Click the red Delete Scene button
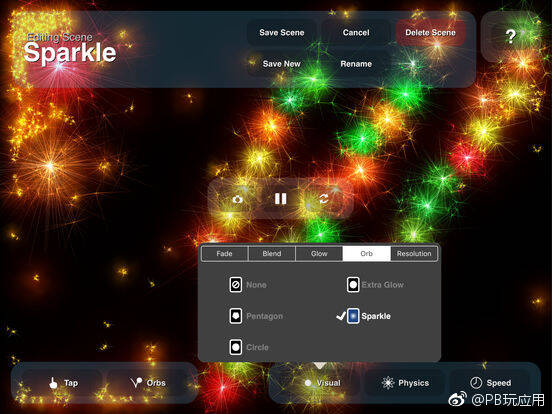The height and width of the screenshot is (414, 552). pyautogui.click(x=430, y=32)
